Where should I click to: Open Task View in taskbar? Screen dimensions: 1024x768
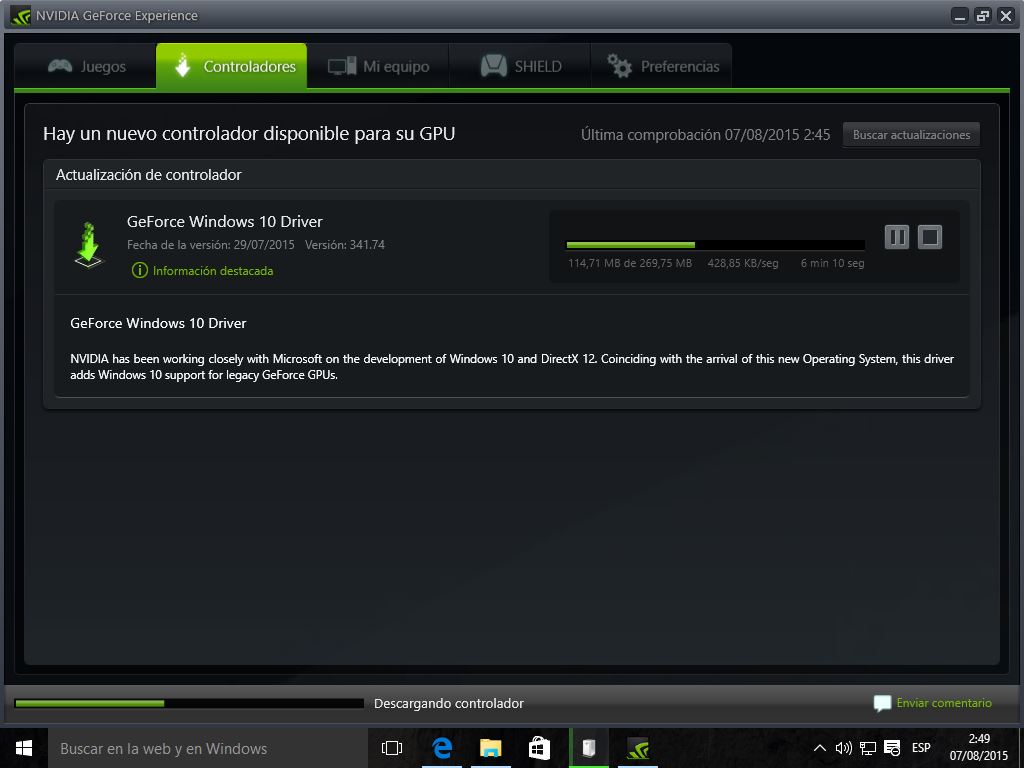pyautogui.click(x=392, y=748)
